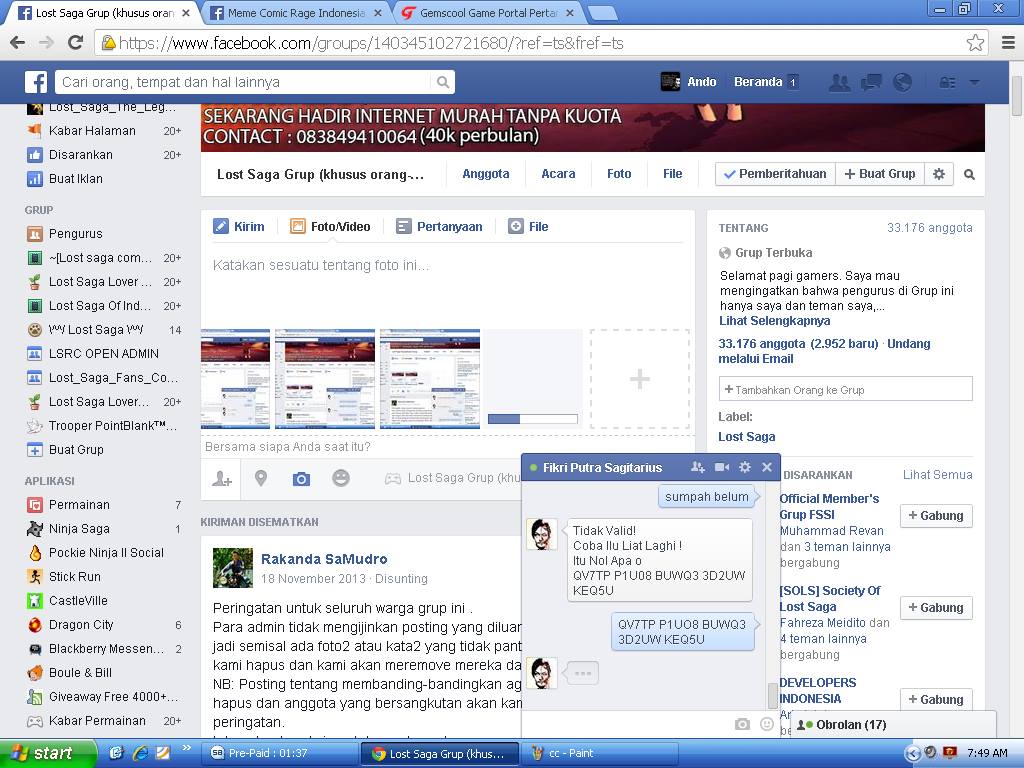Click the chat window scrollbar thumb

773,696
